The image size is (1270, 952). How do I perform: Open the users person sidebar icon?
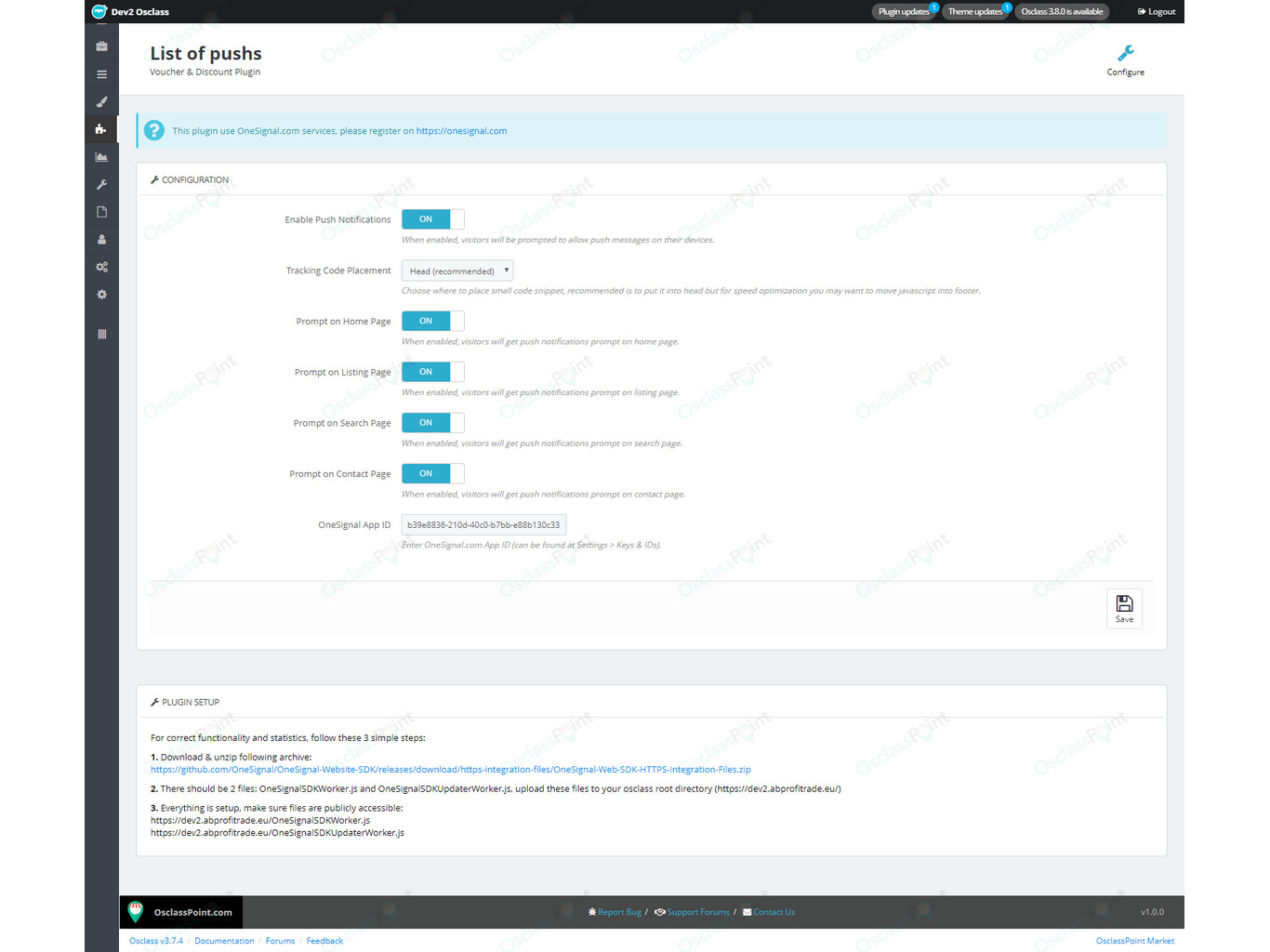tap(101, 239)
